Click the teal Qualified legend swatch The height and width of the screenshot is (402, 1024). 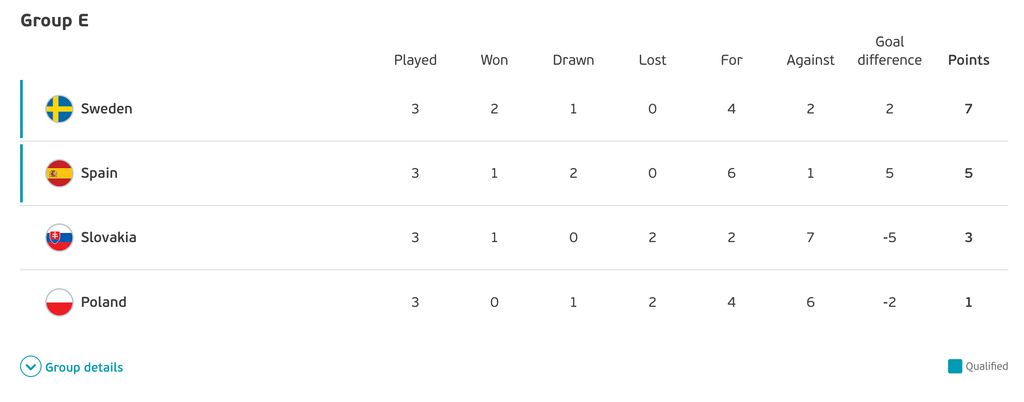[955, 366]
